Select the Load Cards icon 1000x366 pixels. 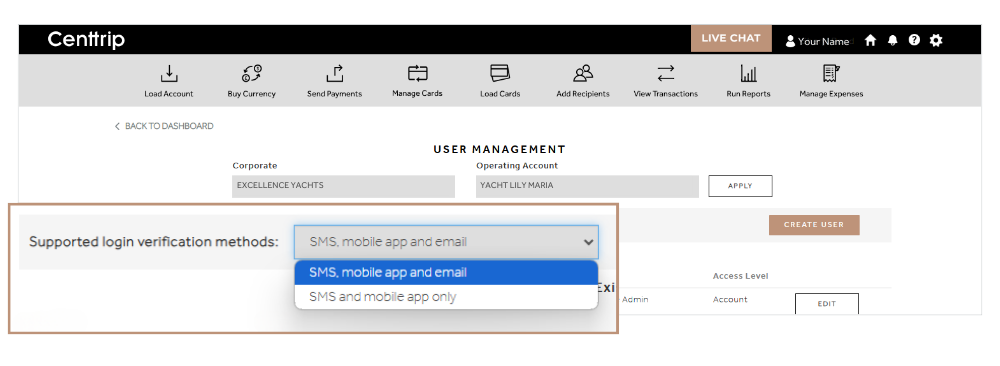coord(500,73)
